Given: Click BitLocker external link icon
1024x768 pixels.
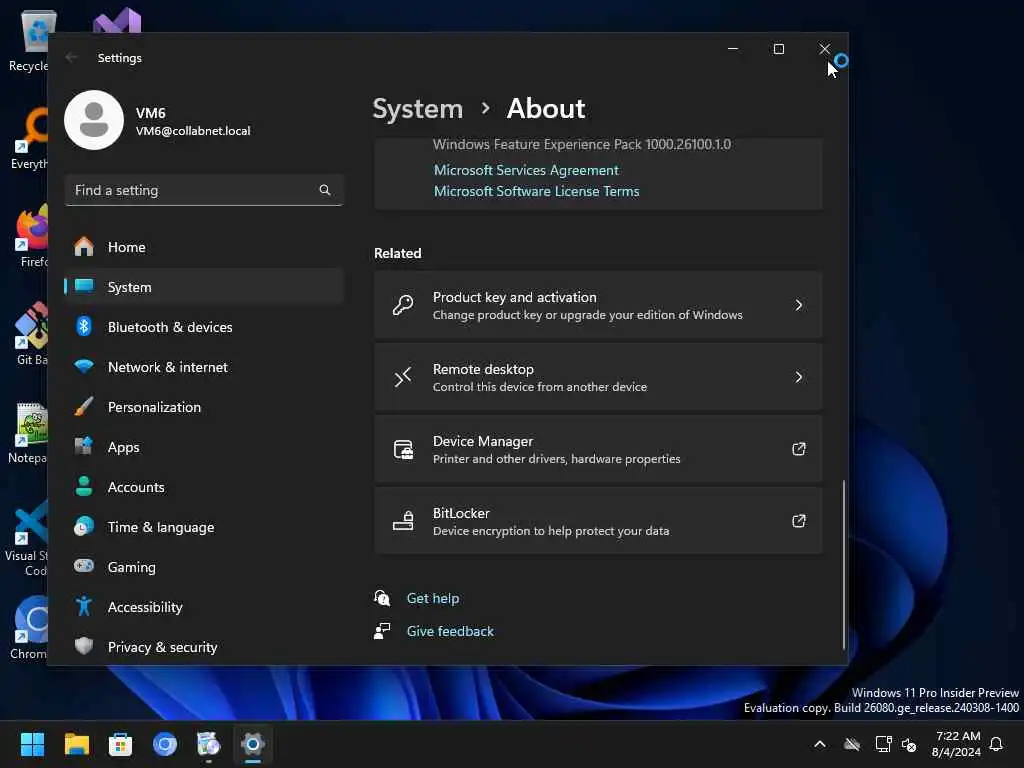Looking at the screenshot, I should [x=799, y=520].
